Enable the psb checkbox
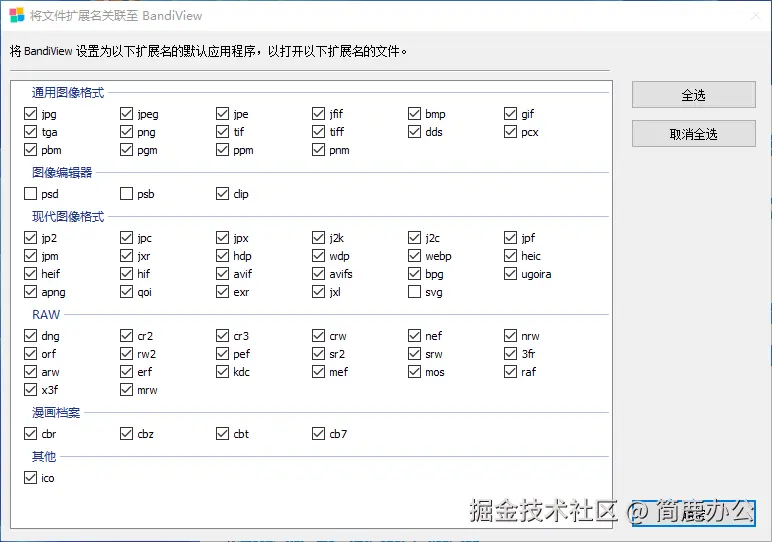The width and height of the screenshot is (772, 542). (x=127, y=193)
